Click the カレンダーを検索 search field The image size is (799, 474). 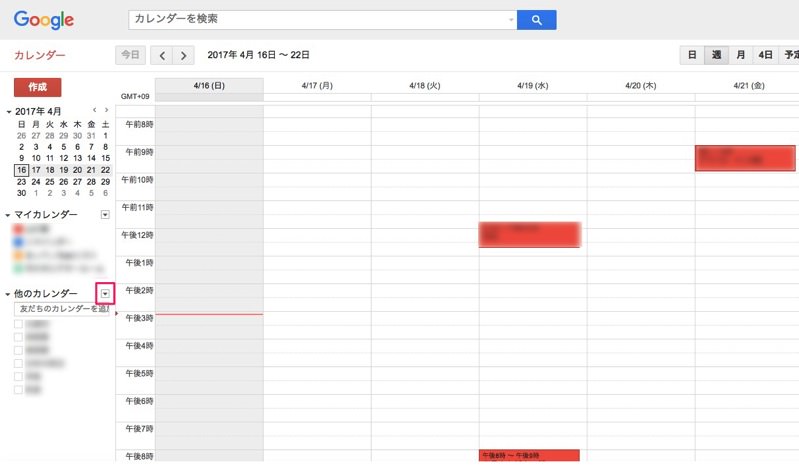(320, 20)
